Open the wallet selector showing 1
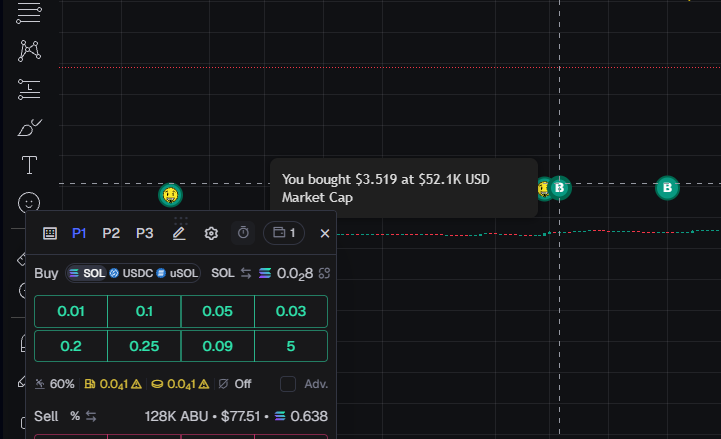 click(x=284, y=233)
